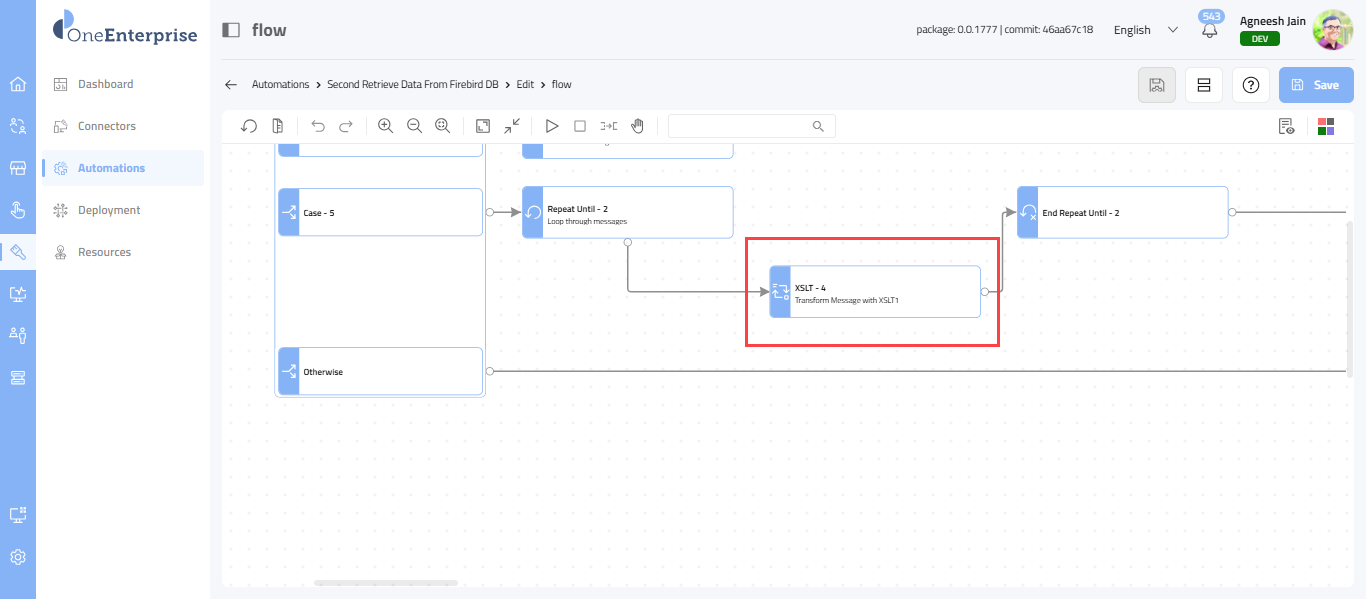Click the stop square icon in toolbar

click(580, 126)
